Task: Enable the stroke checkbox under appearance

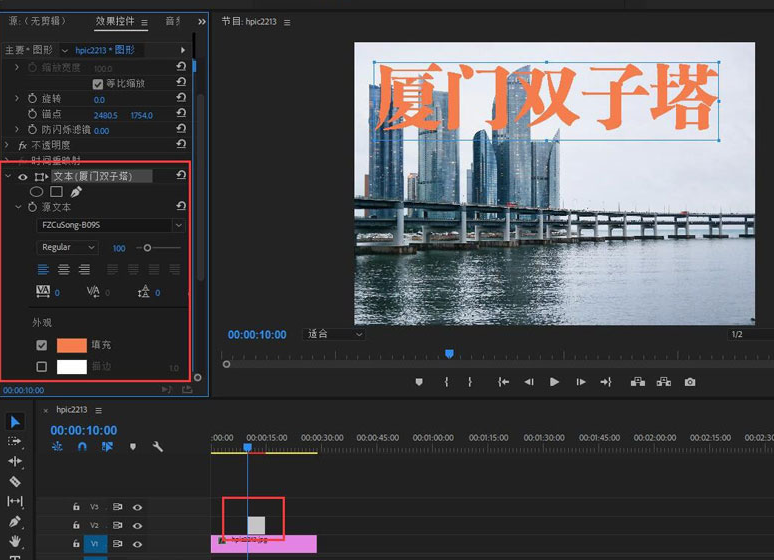Action: (41, 367)
